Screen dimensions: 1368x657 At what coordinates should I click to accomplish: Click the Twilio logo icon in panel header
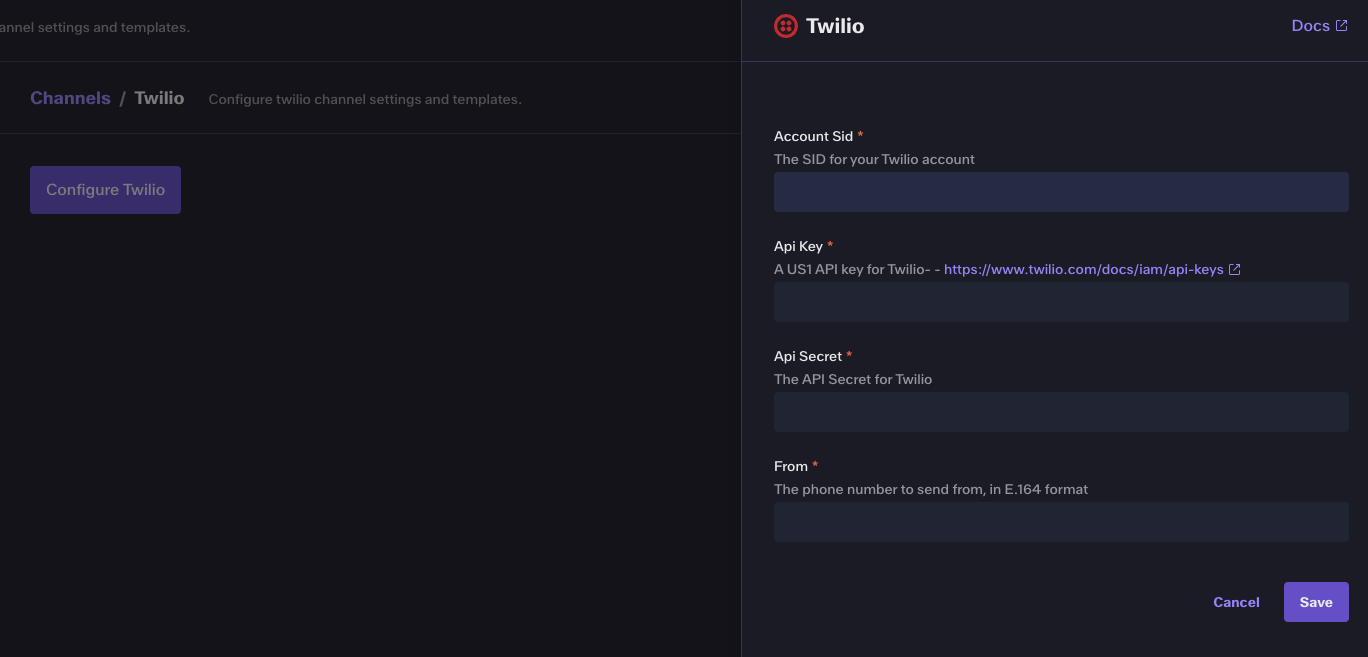(785, 26)
